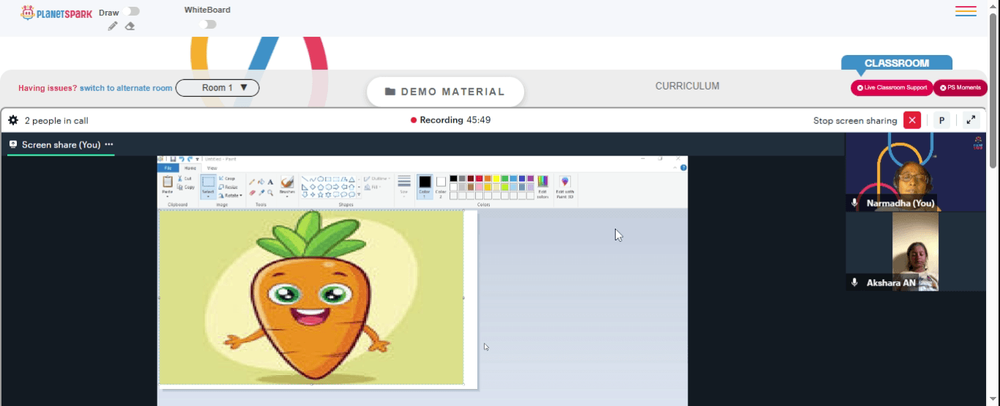
Task: Click the Brushes icon in Paint
Action: click(x=287, y=182)
